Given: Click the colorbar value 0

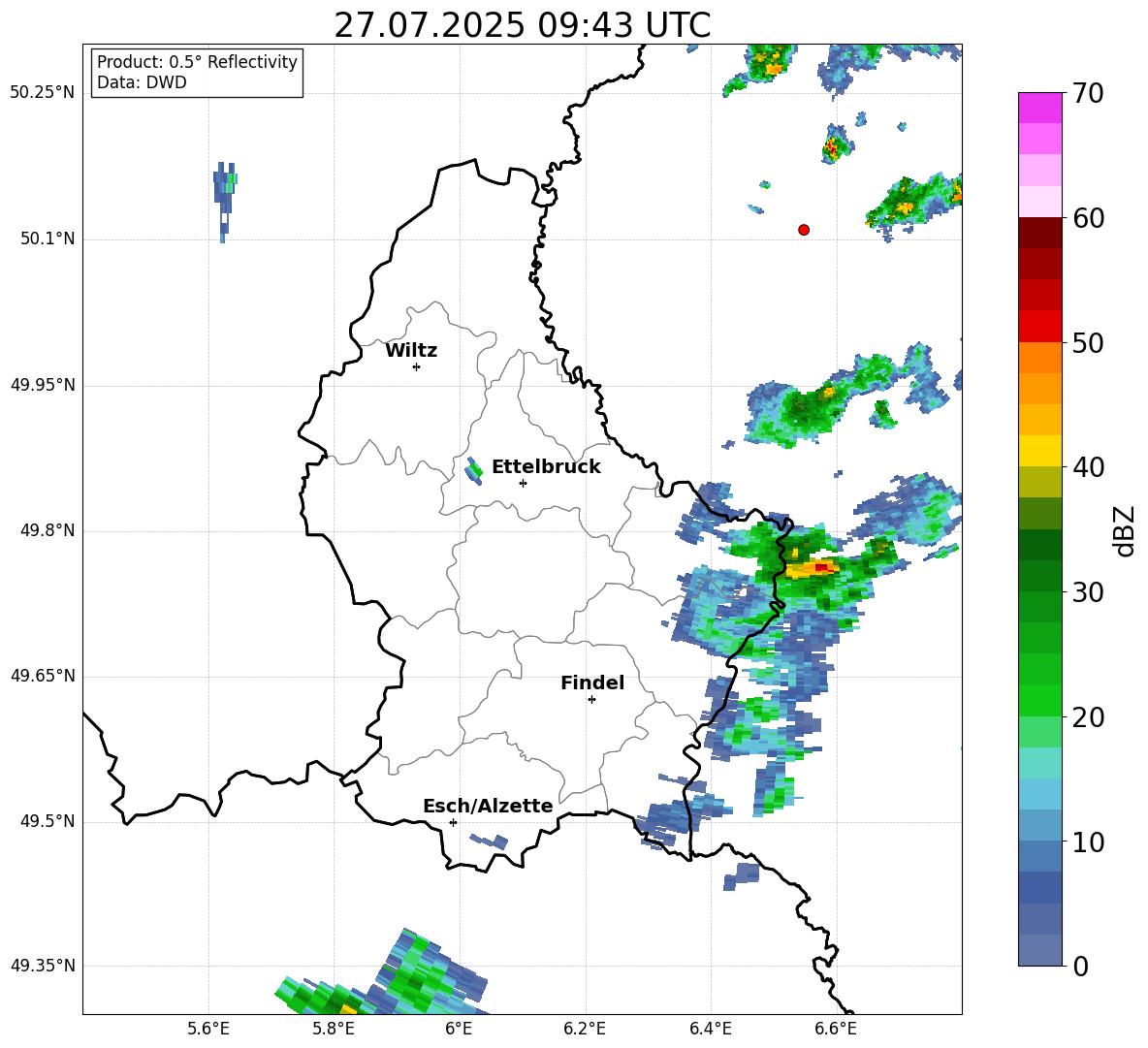Looking at the screenshot, I should coord(1081,966).
